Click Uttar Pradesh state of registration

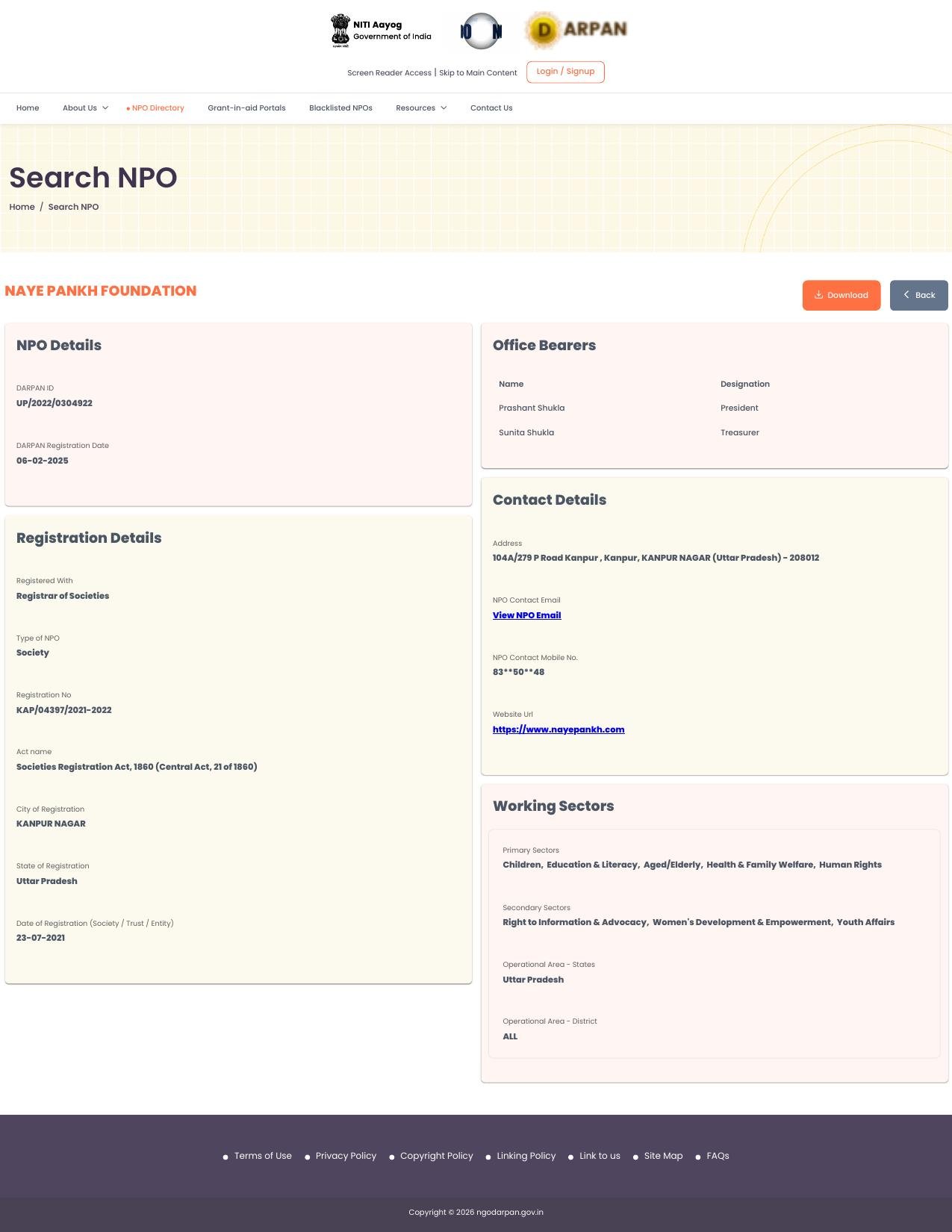point(47,881)
